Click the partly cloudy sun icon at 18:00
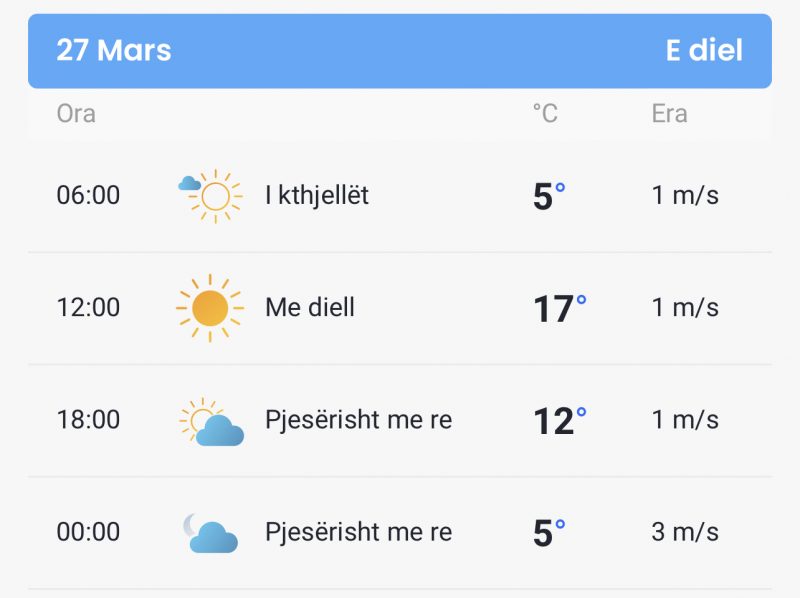 click(x=211, y=421)
